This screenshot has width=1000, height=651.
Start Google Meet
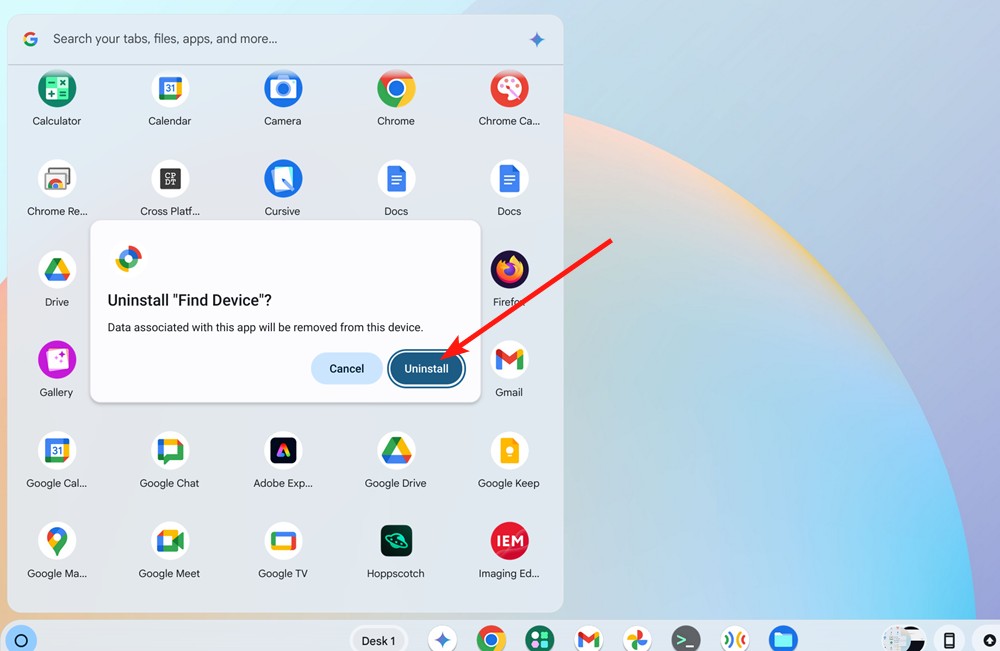coord(169,540)
